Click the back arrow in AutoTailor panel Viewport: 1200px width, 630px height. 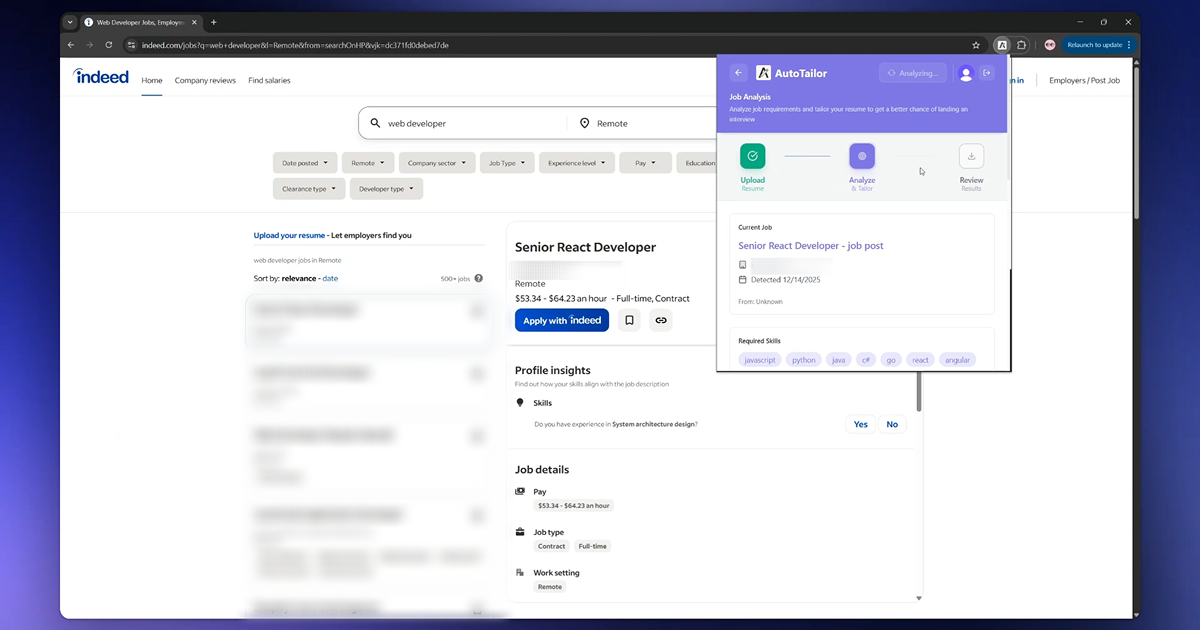[x=738, y=72]
